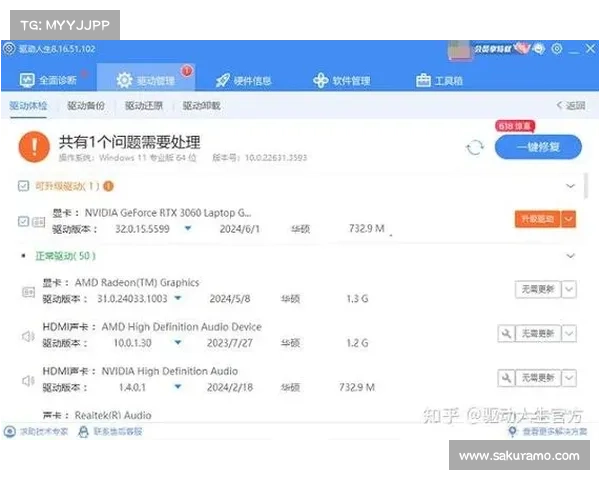
Task: Select the 驱动卸载 sub-tab
Action: (202, 106)
